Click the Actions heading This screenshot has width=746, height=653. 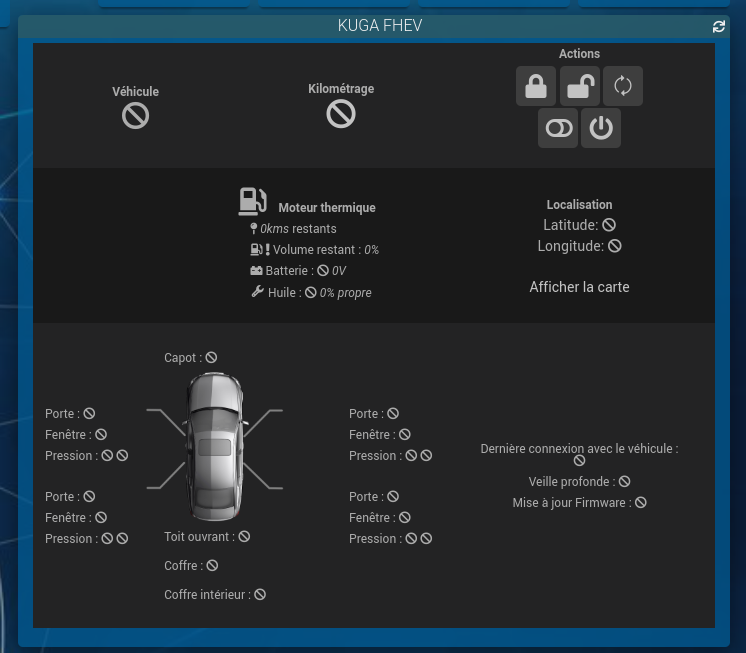pos(579,54)
